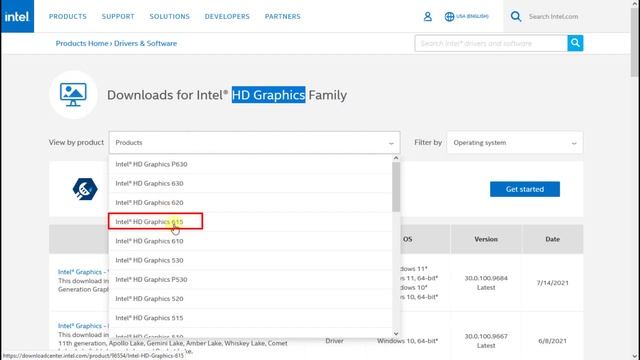The image size is (640, 360).
Task: Select Intel HD Graphics 610
Action: click(x=250, y=241)
